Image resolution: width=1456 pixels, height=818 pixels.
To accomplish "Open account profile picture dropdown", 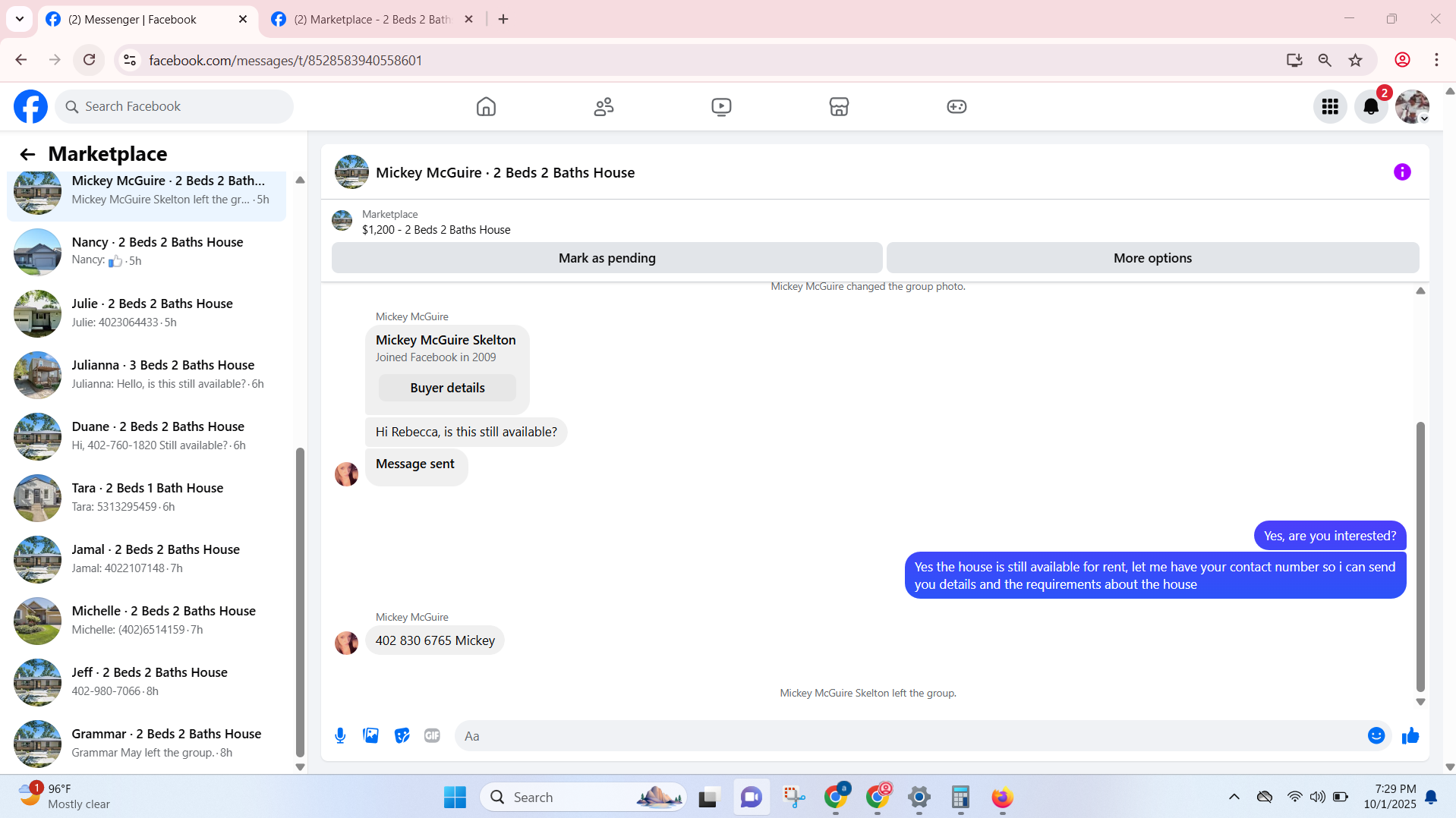I will [1412, 107].
